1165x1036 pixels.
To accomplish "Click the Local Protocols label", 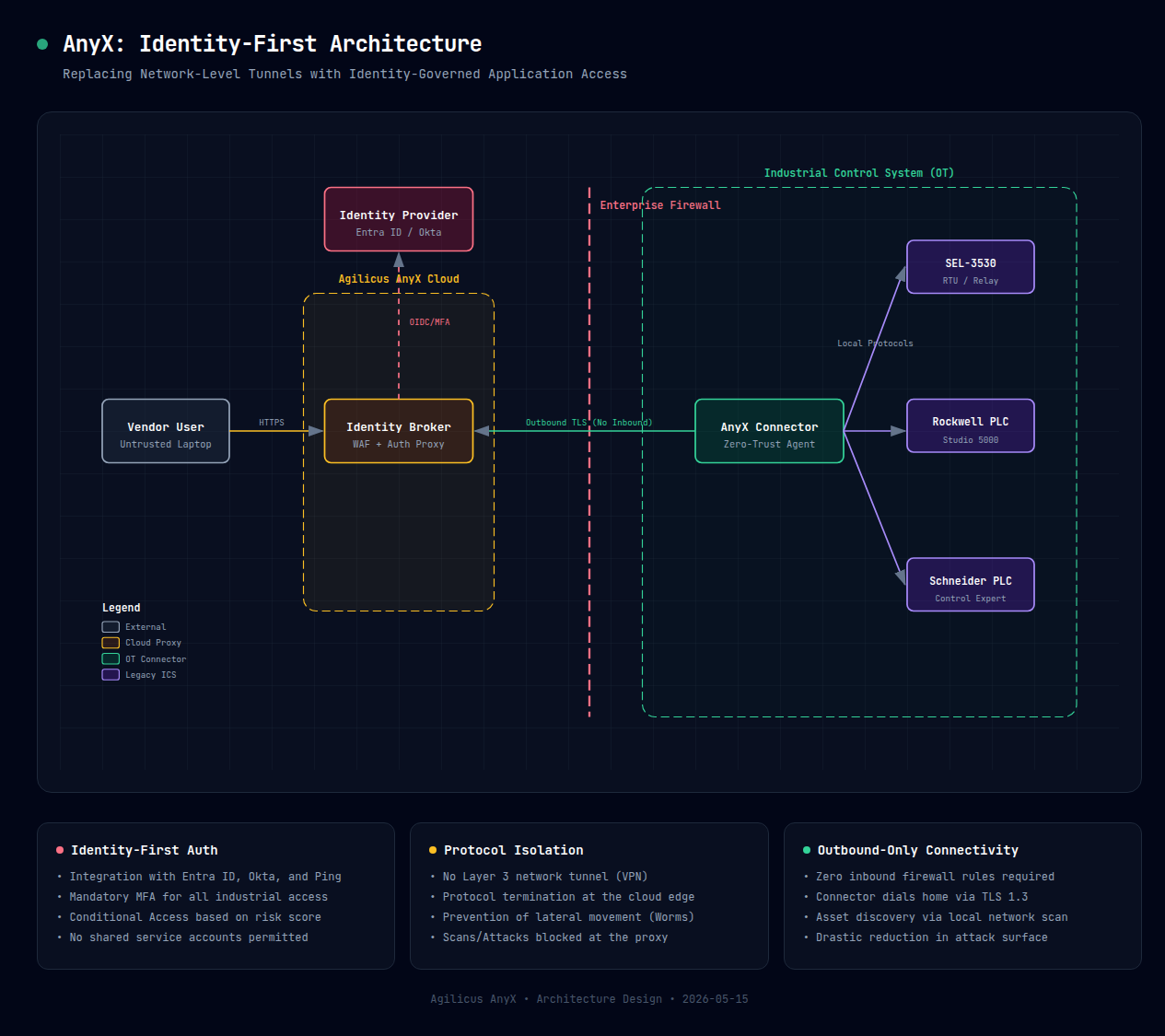I will [875, 343].
